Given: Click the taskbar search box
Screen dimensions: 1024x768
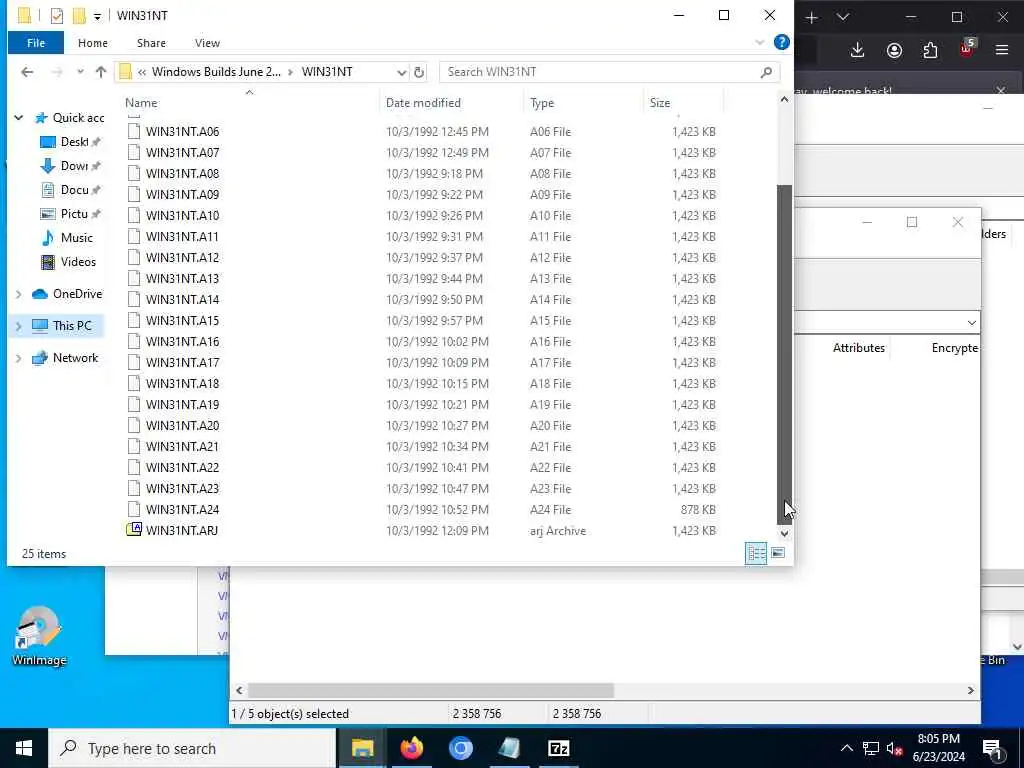Looking at the screenshot, I should [192, 748].
